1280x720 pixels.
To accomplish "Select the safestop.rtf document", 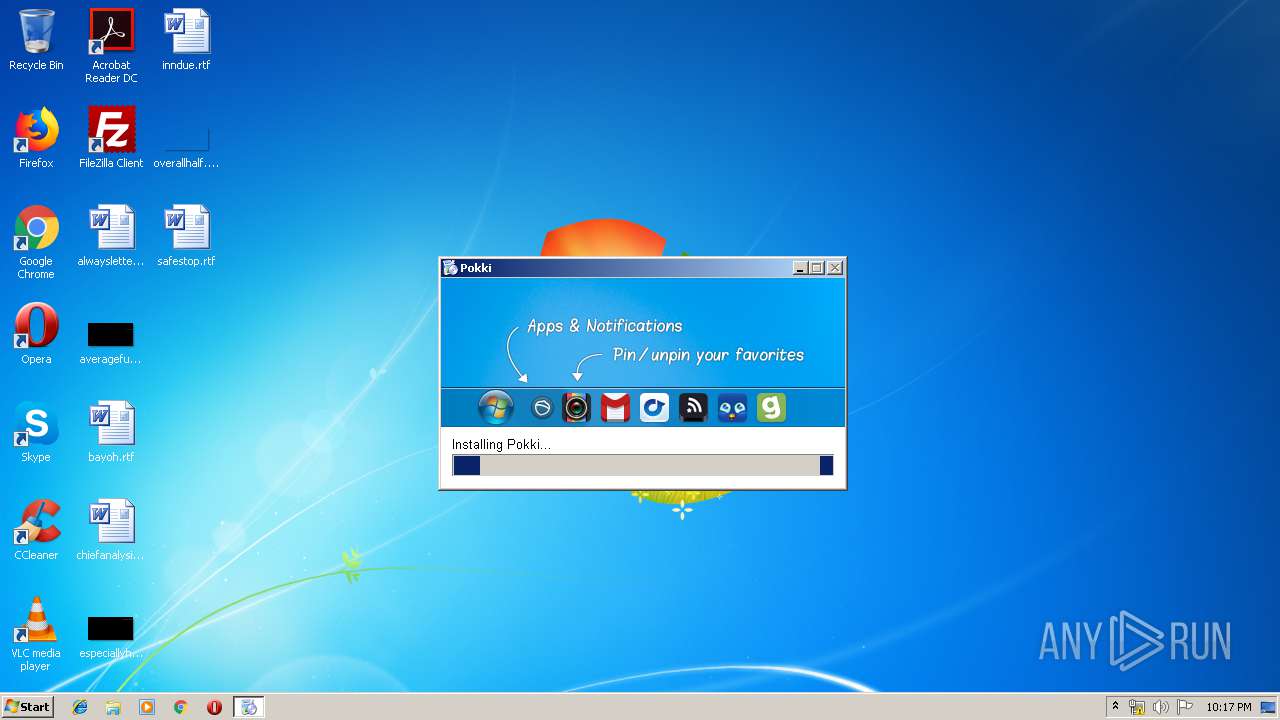I will [186, 236].
